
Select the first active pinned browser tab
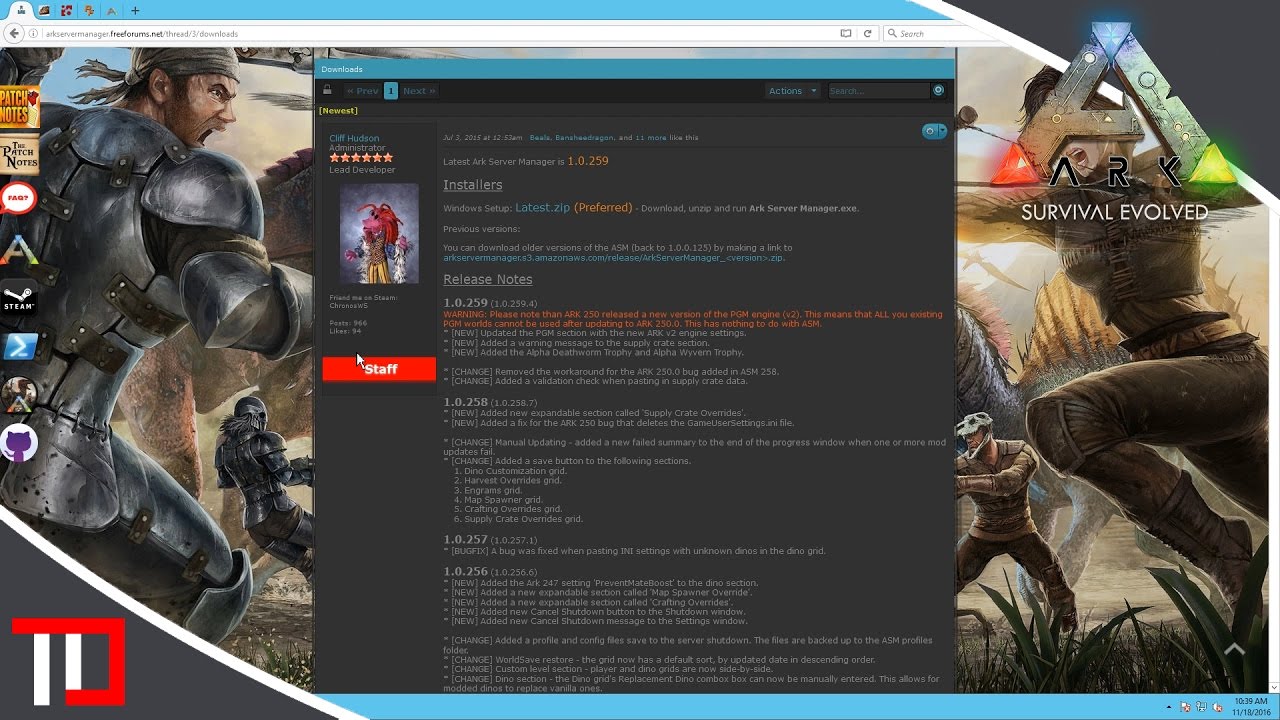(21, 11)
